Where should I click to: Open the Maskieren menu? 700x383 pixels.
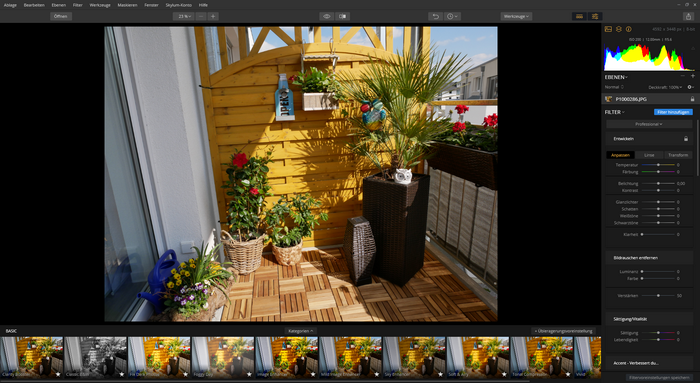point(127,5)
